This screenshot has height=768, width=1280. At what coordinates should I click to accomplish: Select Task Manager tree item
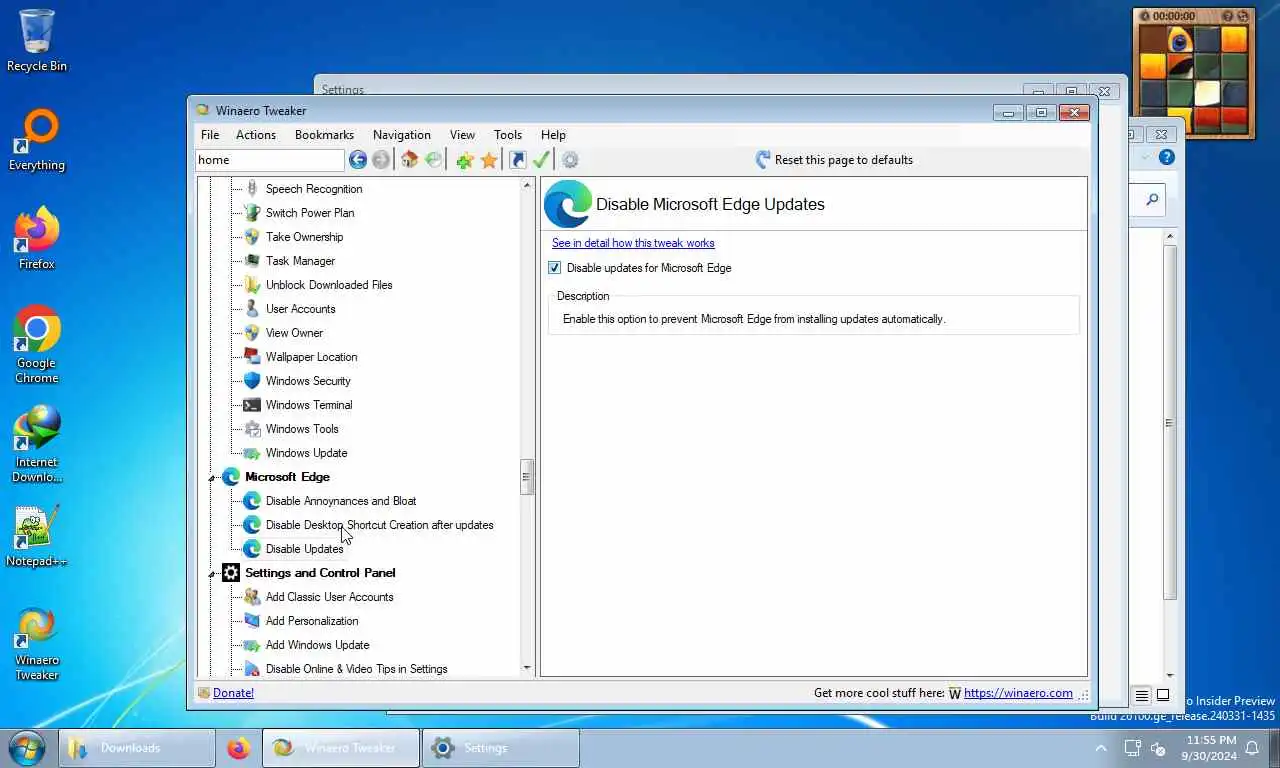point(300,261)
